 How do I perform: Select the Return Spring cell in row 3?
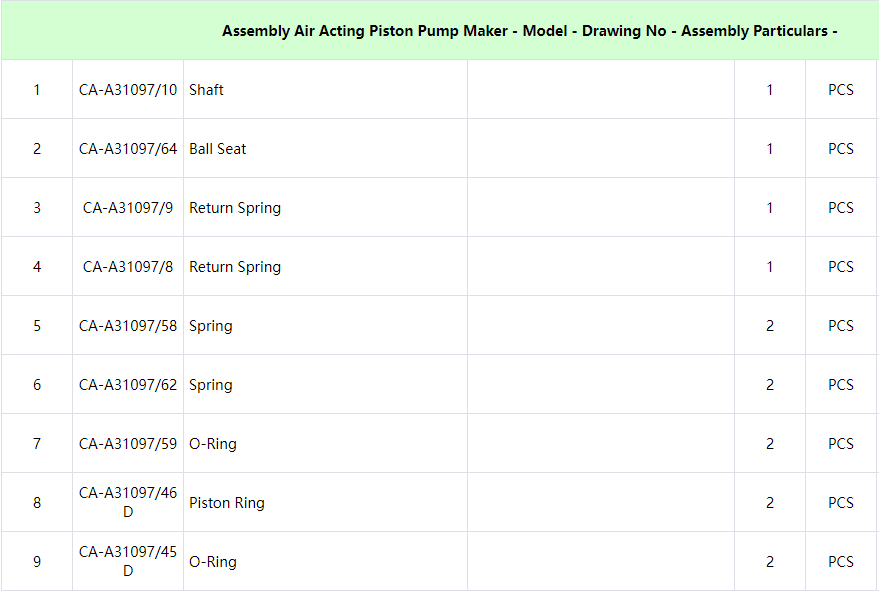pos(325,208)
